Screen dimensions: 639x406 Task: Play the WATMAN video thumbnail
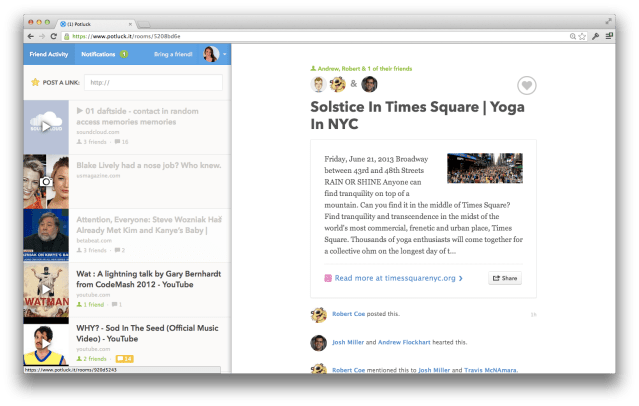46,290
